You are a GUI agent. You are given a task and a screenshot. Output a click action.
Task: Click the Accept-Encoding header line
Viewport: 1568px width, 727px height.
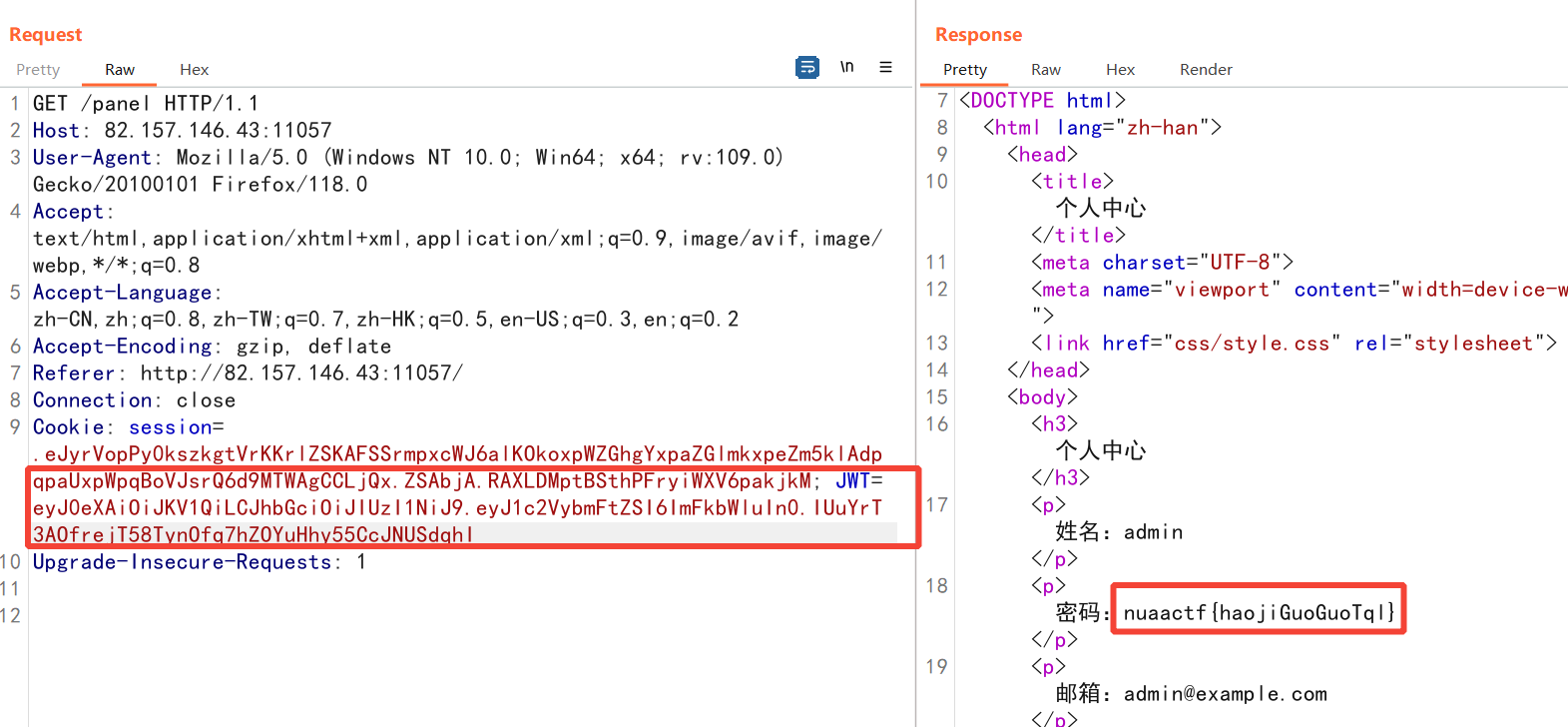[212, 347]
